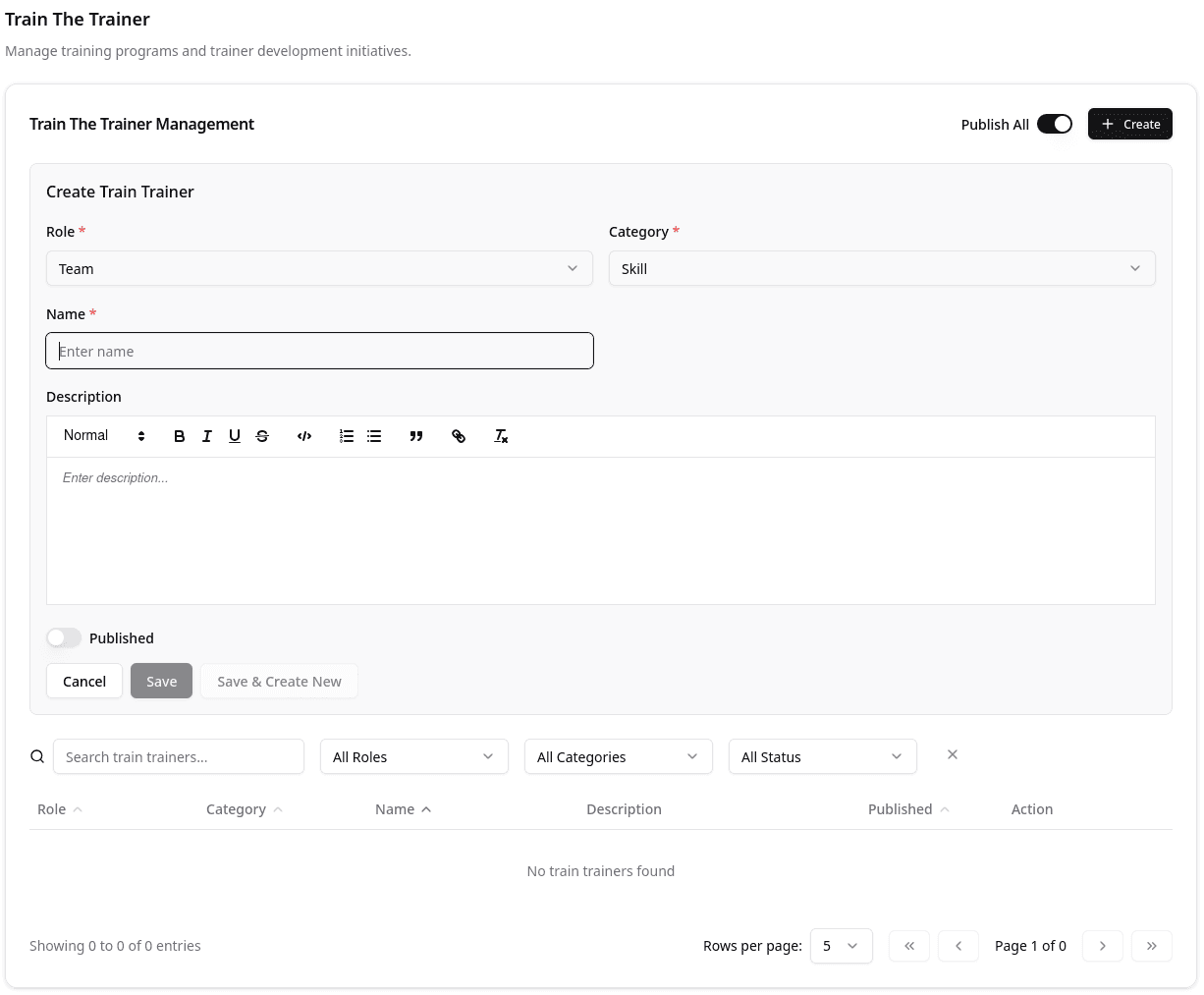Sort table by Published column
The width and height of the screenshot is (1204, 995).
click(x=908, y=809)
